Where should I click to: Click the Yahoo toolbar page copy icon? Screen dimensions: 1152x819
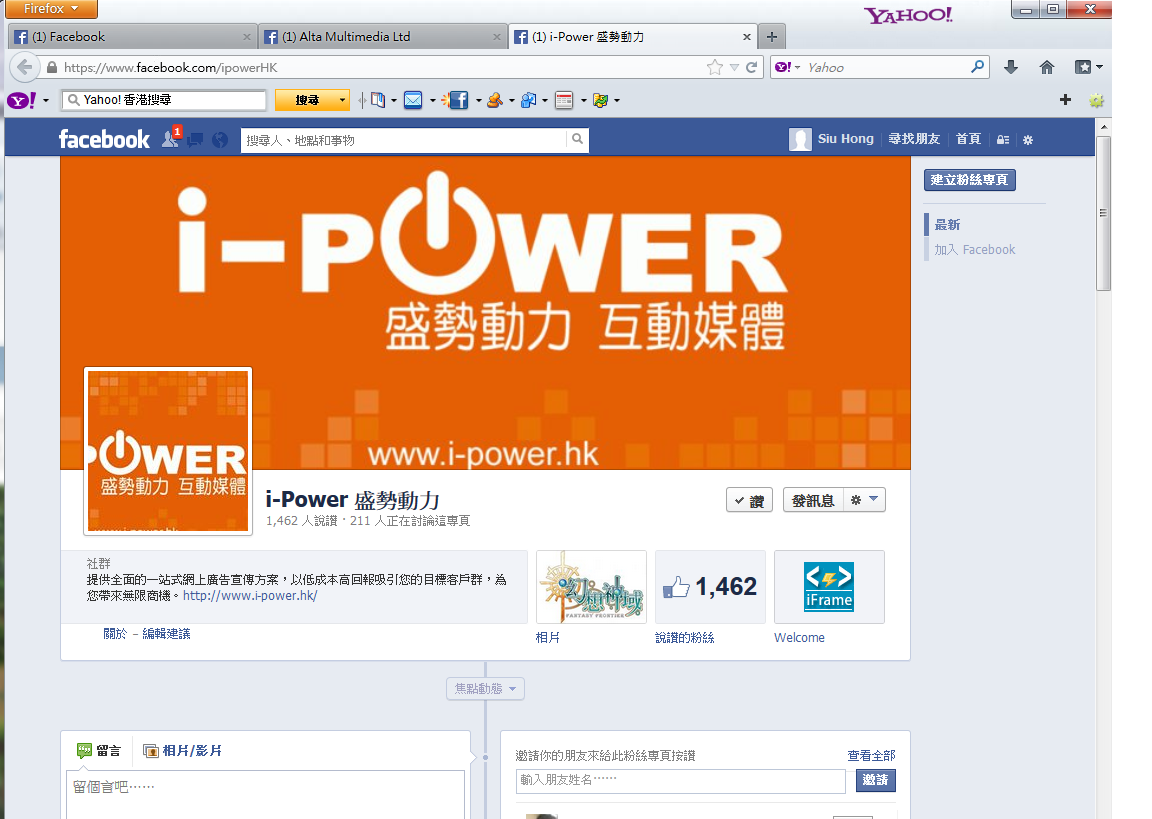[x=378, y=100]
